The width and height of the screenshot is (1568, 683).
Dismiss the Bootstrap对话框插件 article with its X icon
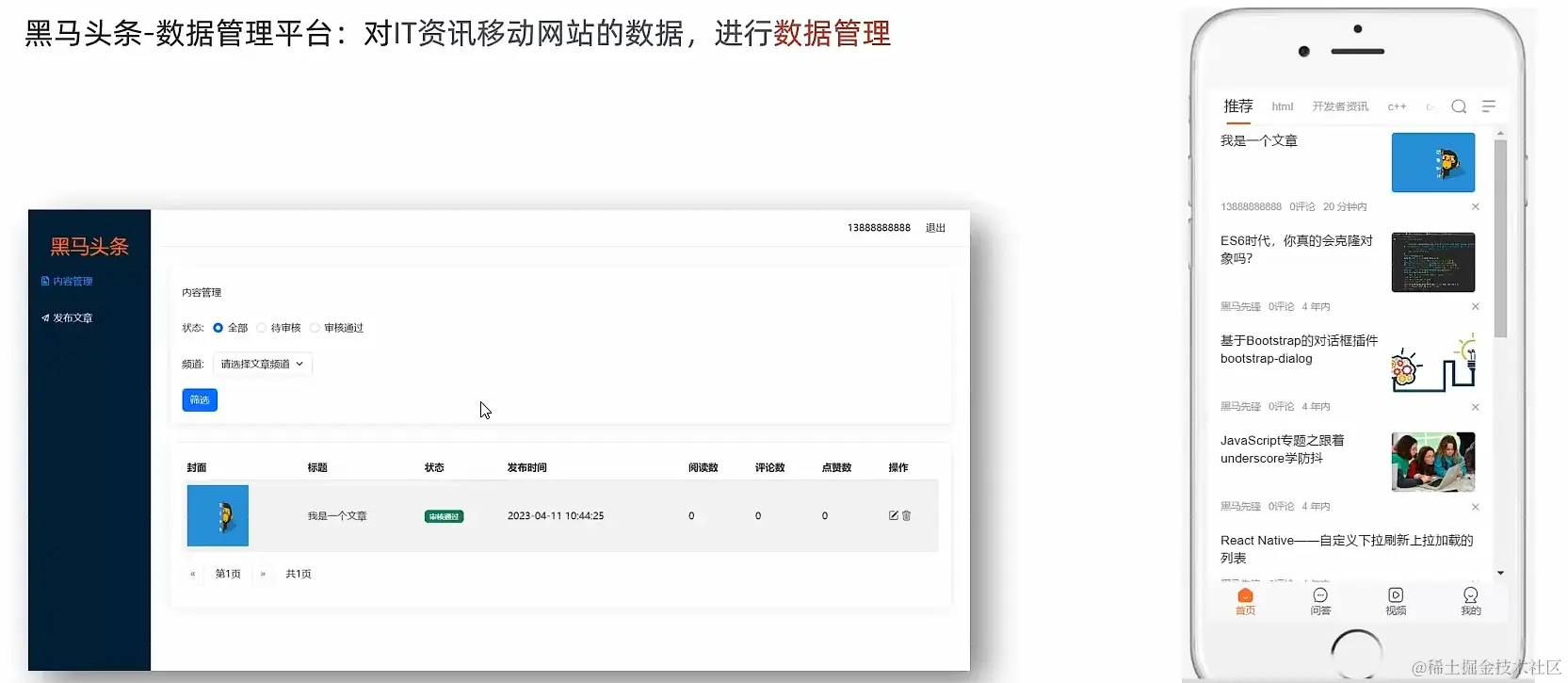click(x=1476, y=407)
